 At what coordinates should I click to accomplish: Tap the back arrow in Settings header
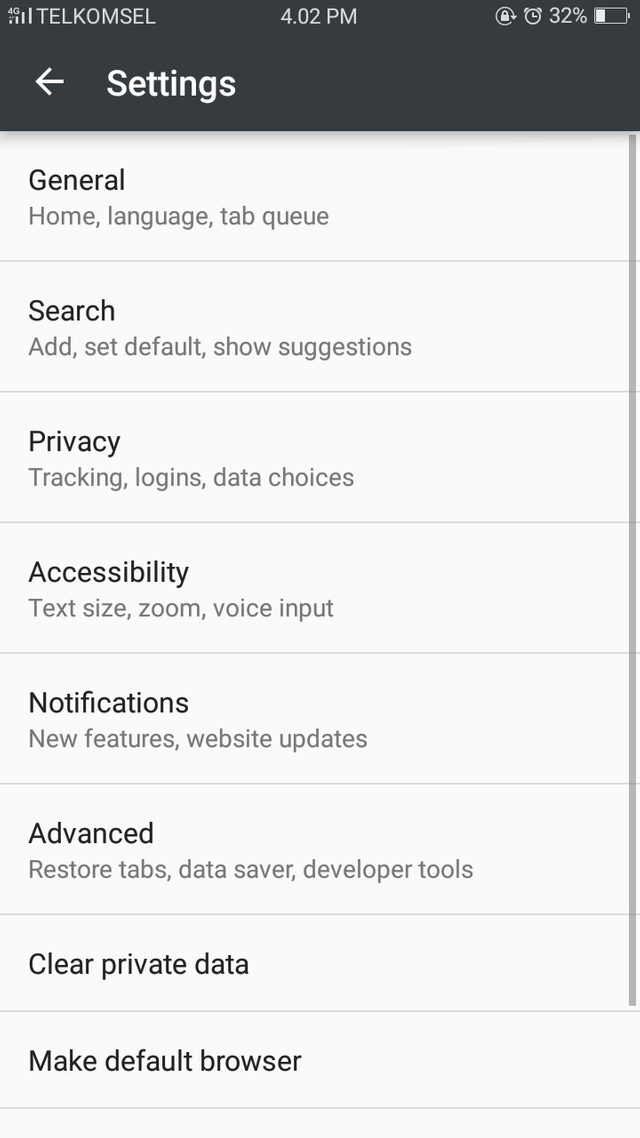coord(48,82)
